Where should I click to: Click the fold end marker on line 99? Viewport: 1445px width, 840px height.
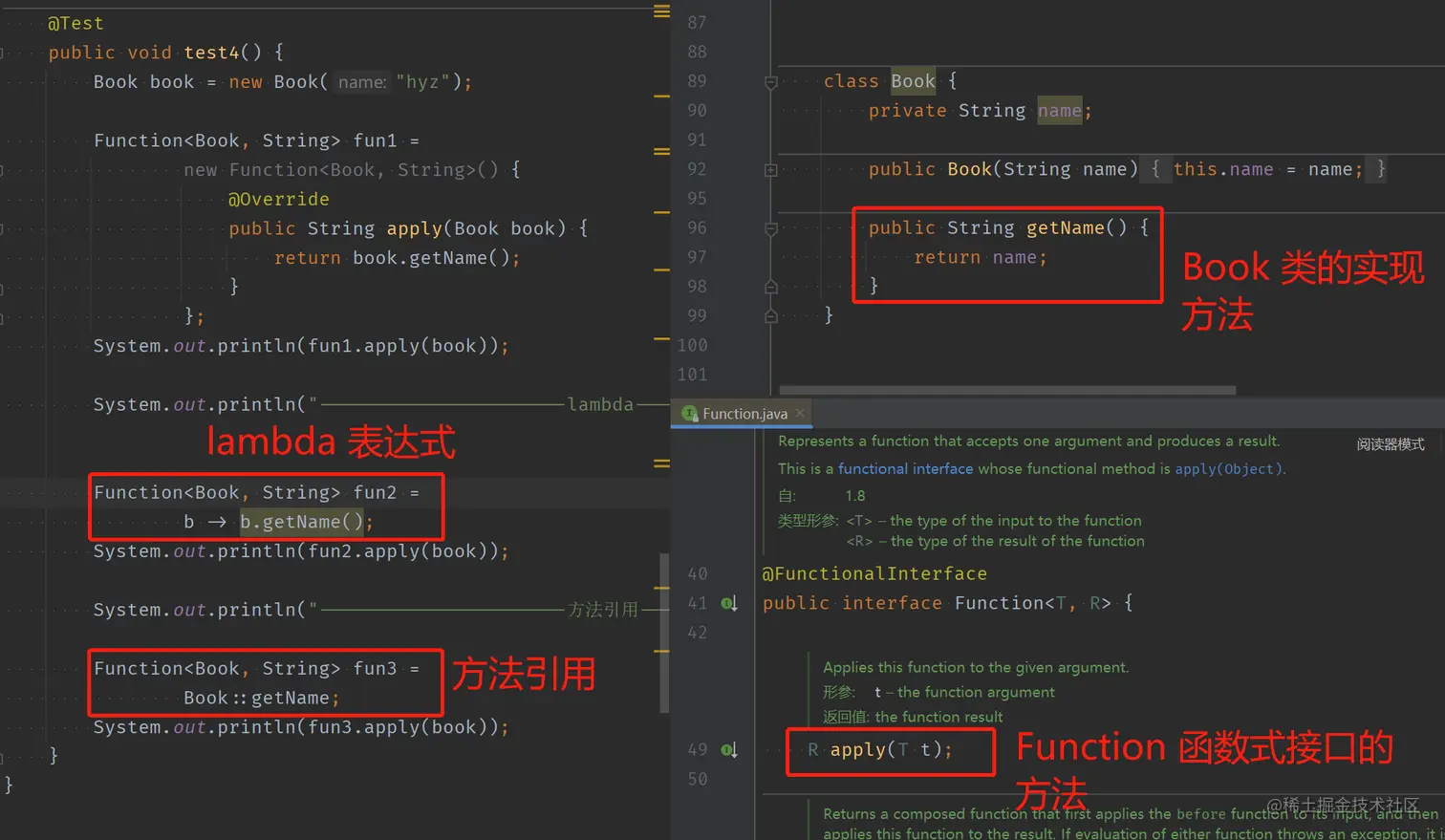coord(771,316)
